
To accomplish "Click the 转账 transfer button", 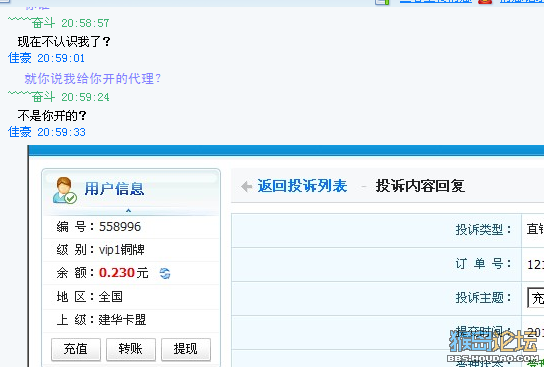I will (x=131, y=349).
